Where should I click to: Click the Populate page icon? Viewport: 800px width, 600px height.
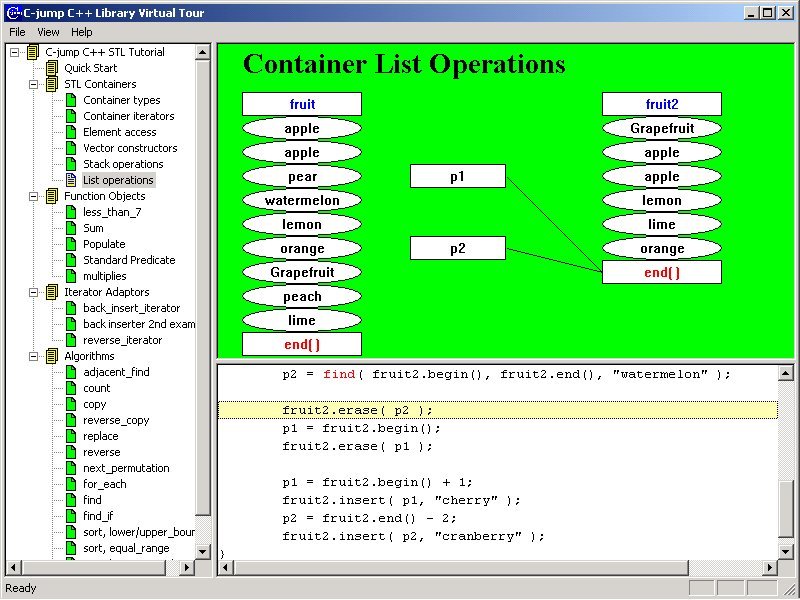click(71, 244)
